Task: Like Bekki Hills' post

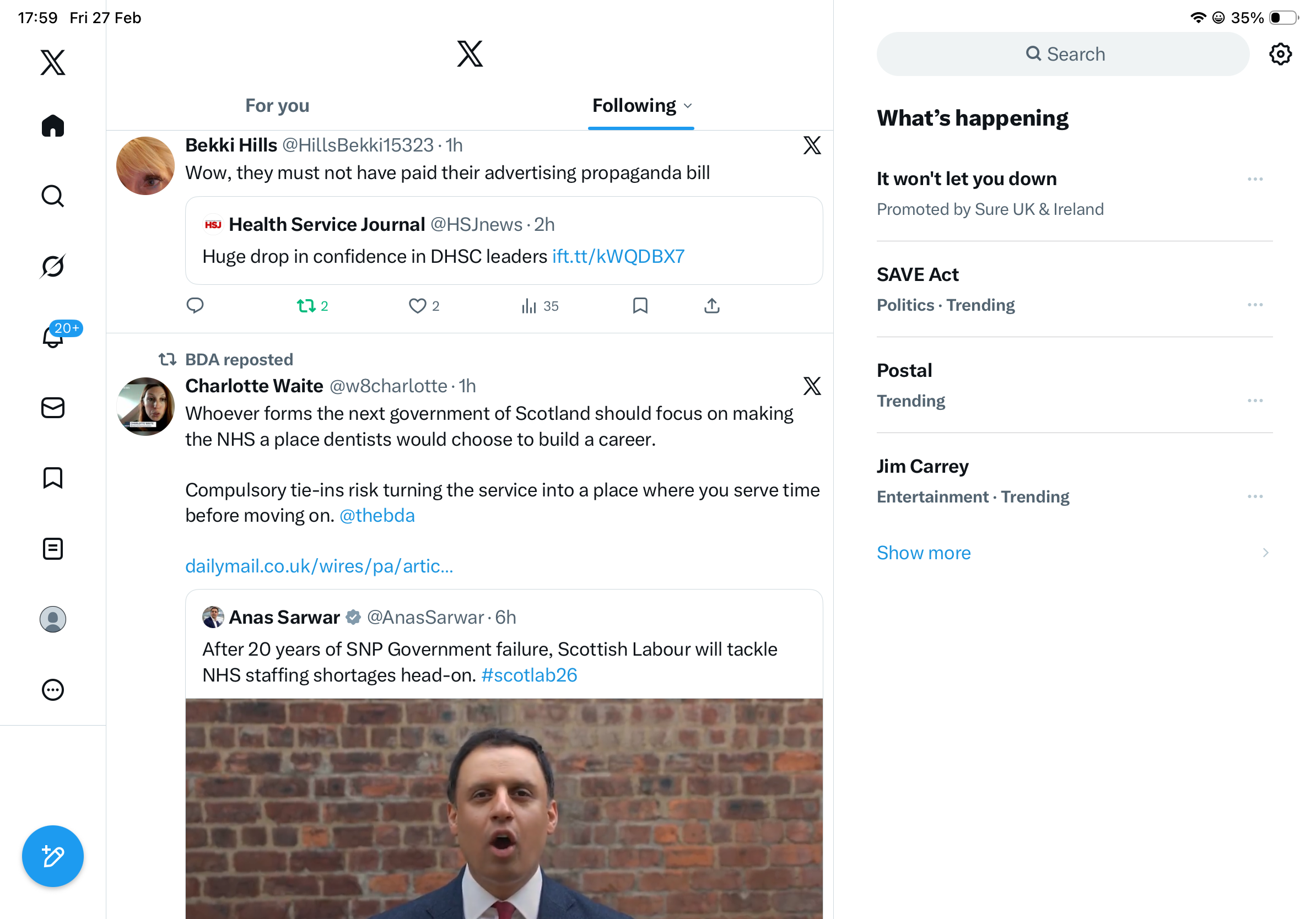Action: pos(417,306)
